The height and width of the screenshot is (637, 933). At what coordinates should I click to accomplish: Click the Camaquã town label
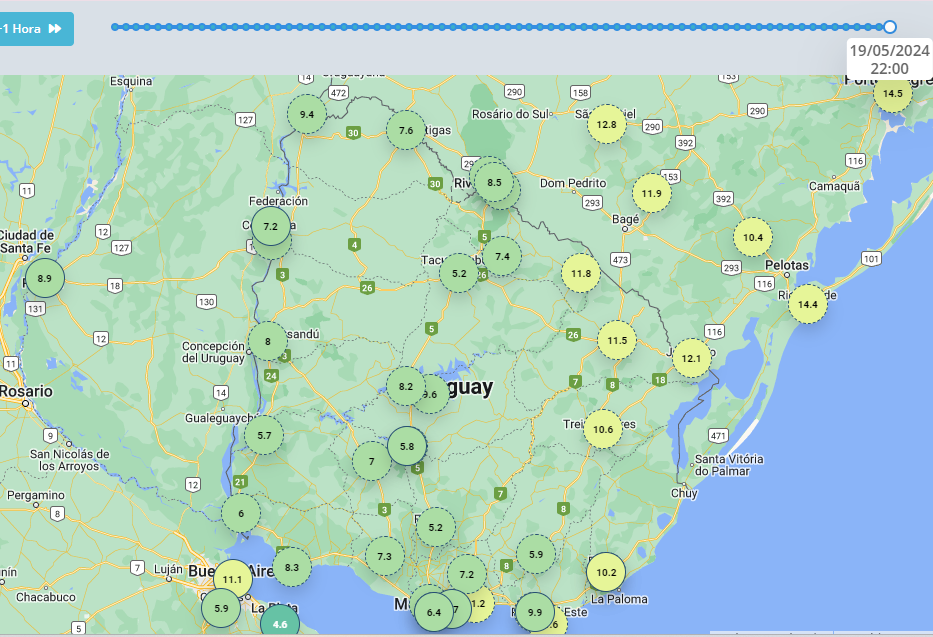pyautogui.click(x=834, y=186)
